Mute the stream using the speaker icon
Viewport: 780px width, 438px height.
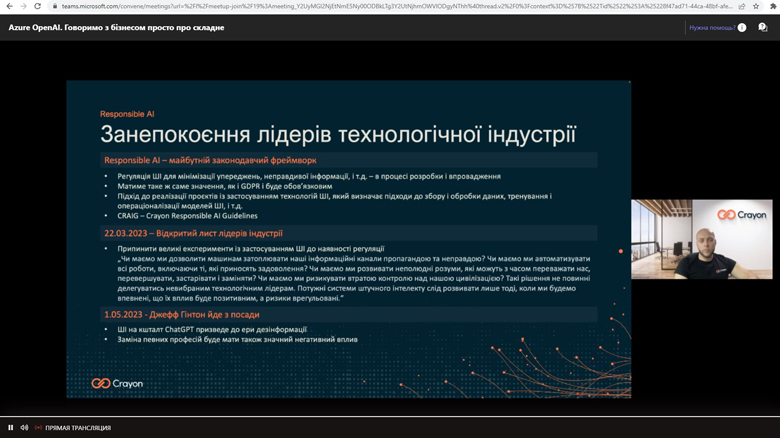tap(24, 428)
